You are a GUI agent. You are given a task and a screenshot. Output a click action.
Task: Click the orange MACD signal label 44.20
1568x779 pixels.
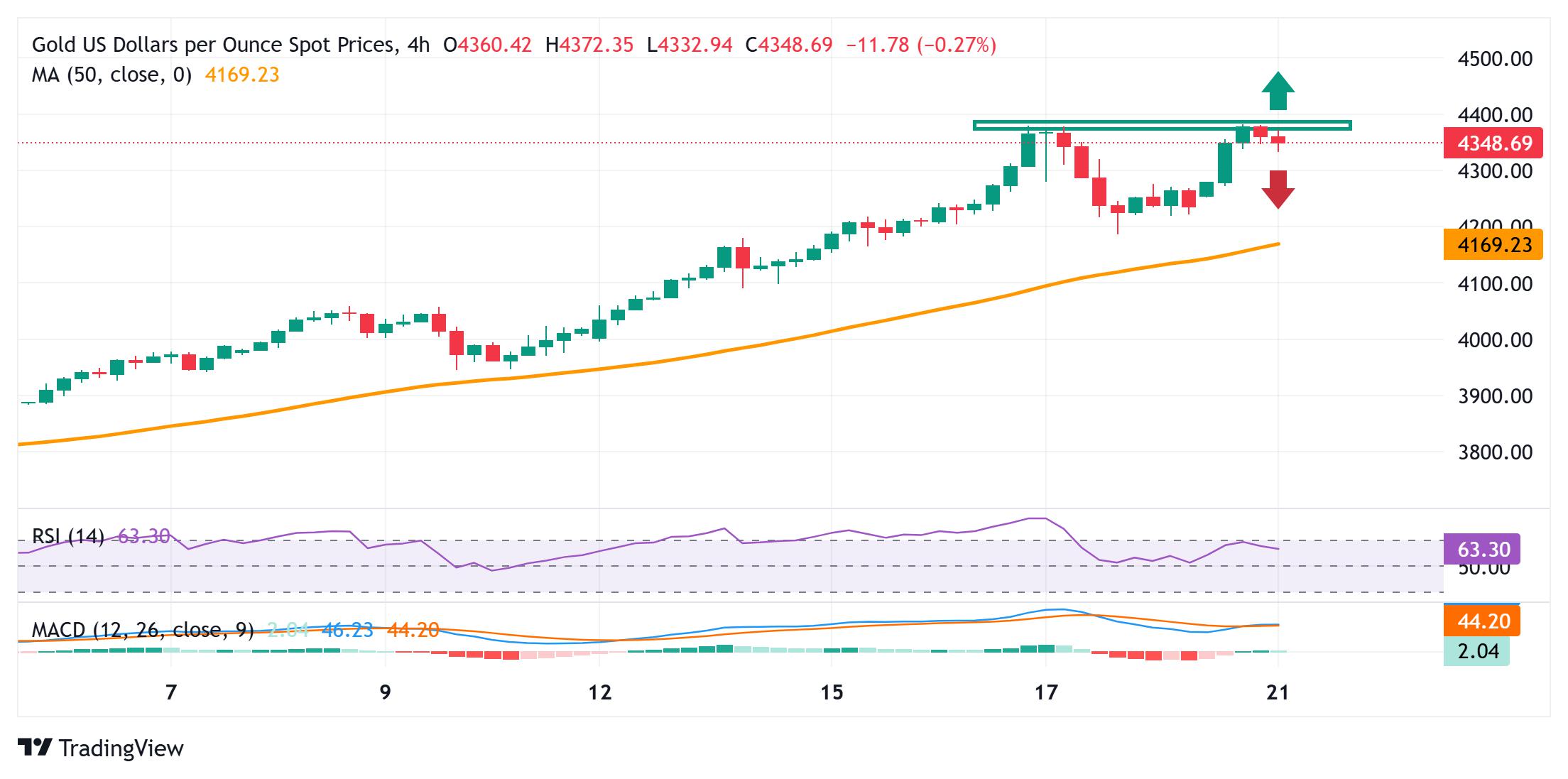[1481, 621]
